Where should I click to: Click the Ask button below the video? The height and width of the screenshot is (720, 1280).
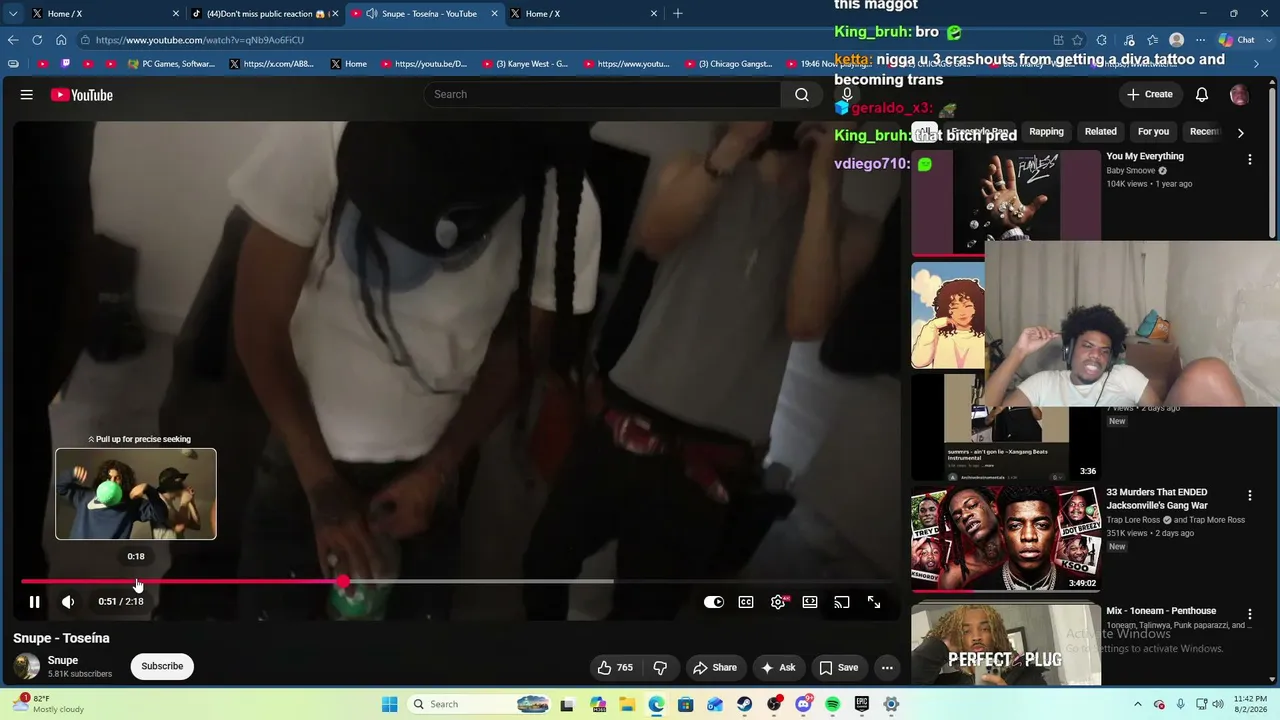(778, 667)
